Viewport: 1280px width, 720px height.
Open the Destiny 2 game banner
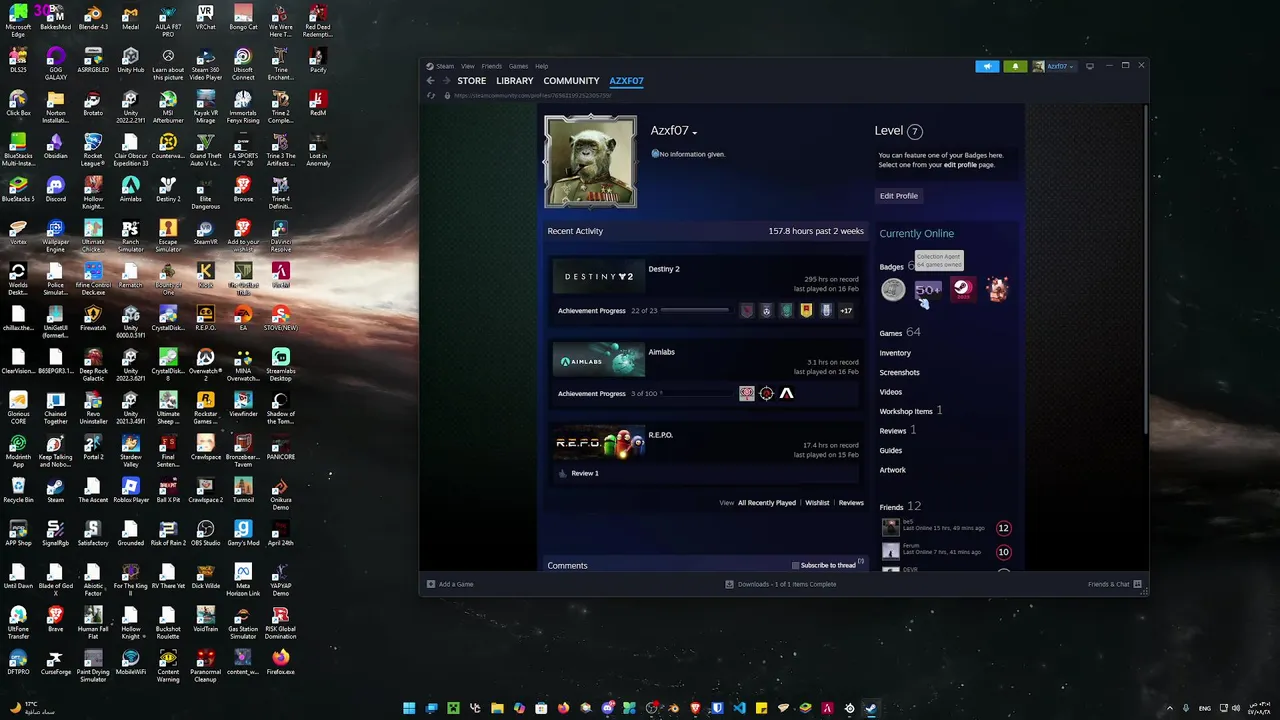coord(599,277)
